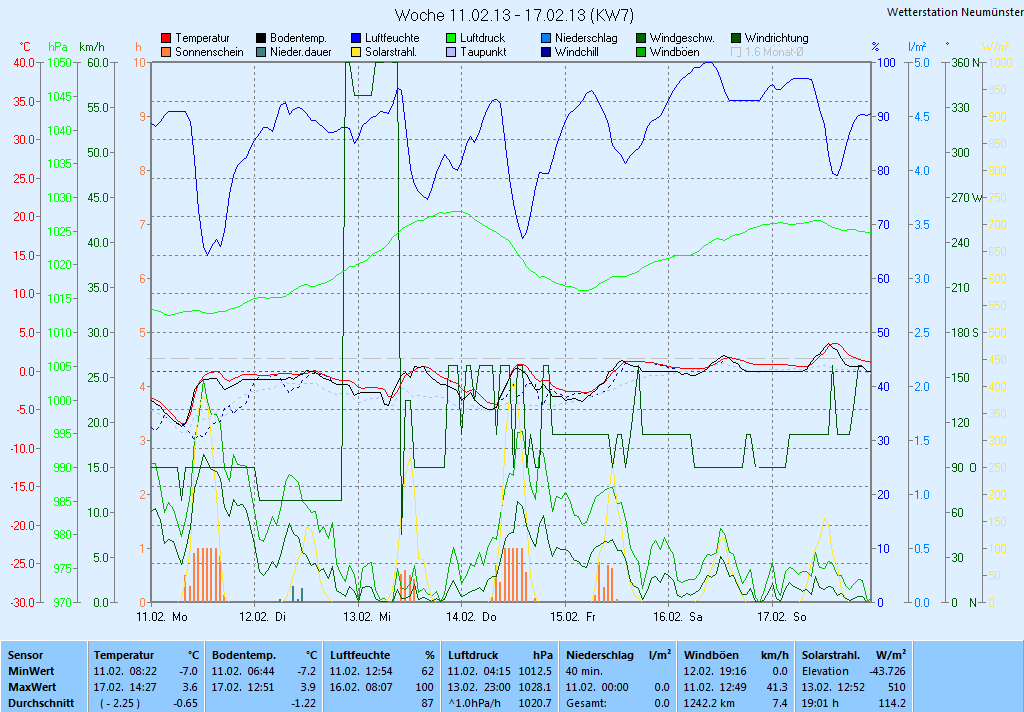Click the green Windböen legend square

641,52
